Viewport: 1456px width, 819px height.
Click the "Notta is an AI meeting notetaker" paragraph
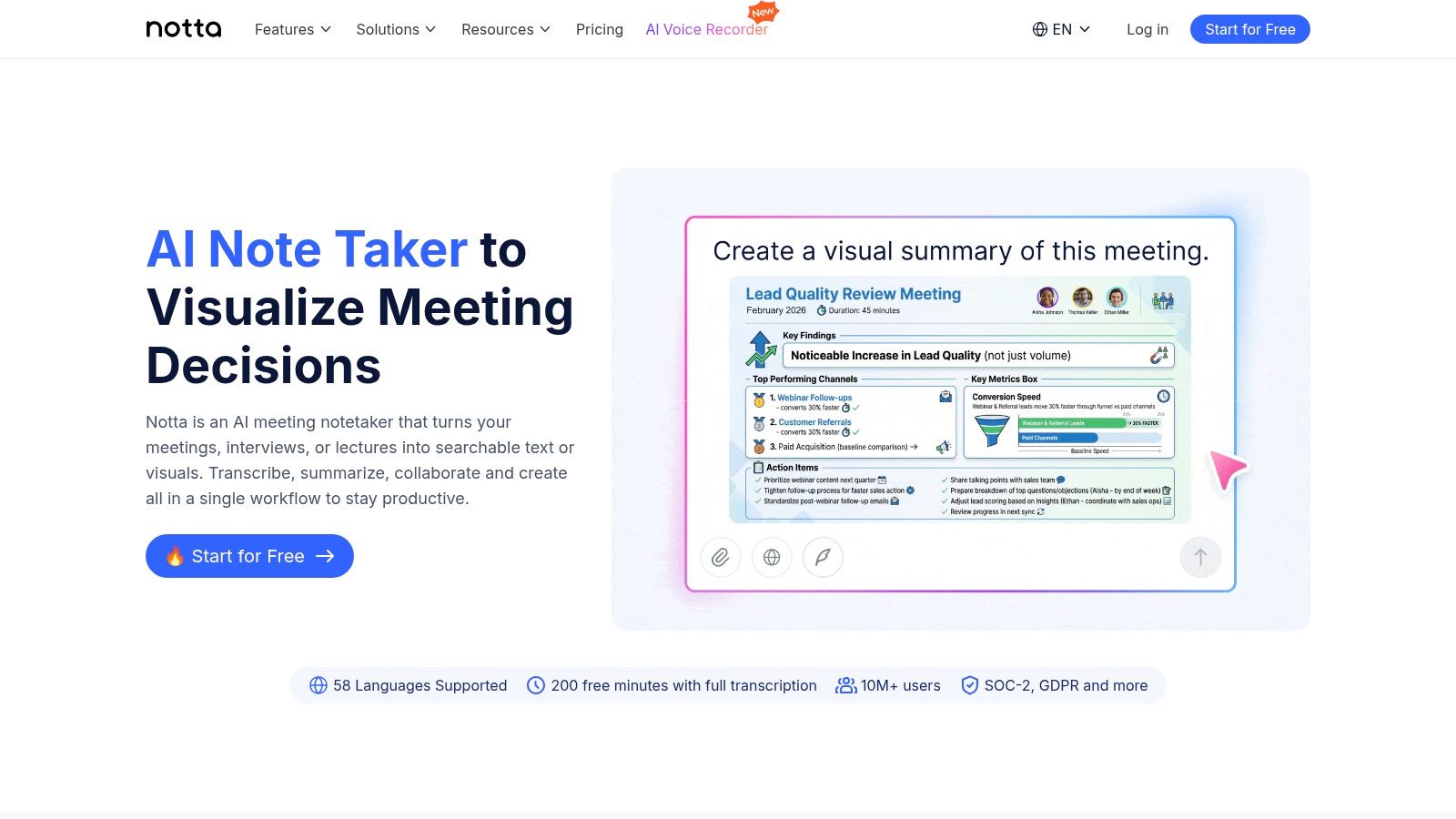(360, 460)
